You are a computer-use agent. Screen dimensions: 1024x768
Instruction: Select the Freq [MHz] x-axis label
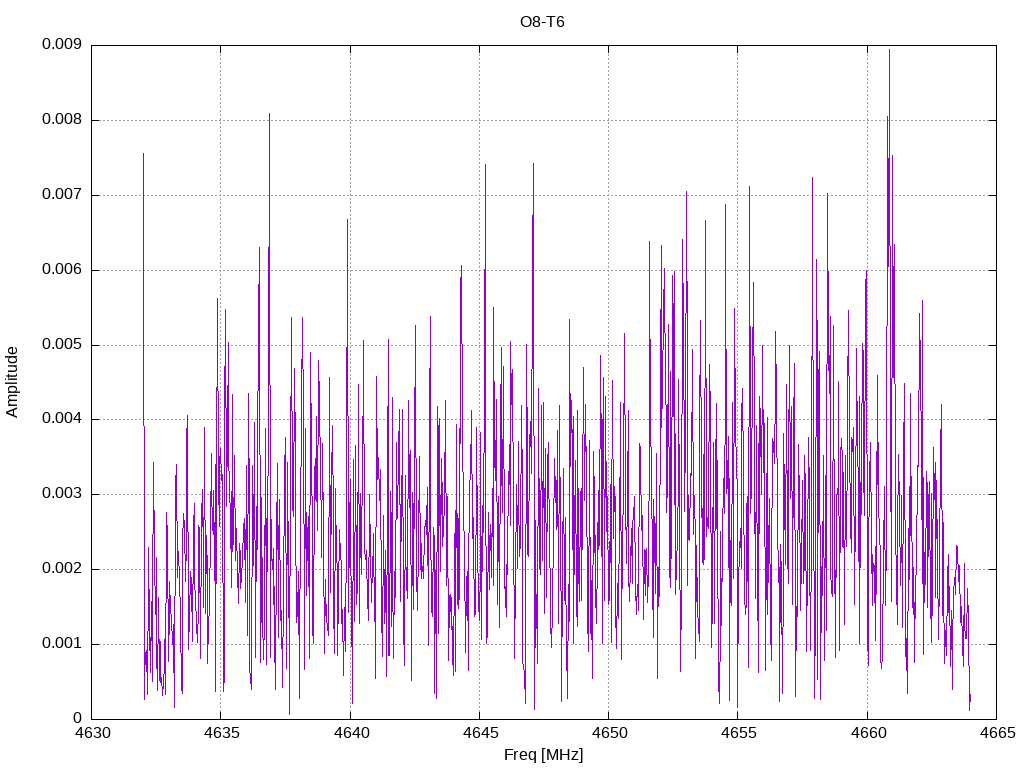click(x=543, y=755)
